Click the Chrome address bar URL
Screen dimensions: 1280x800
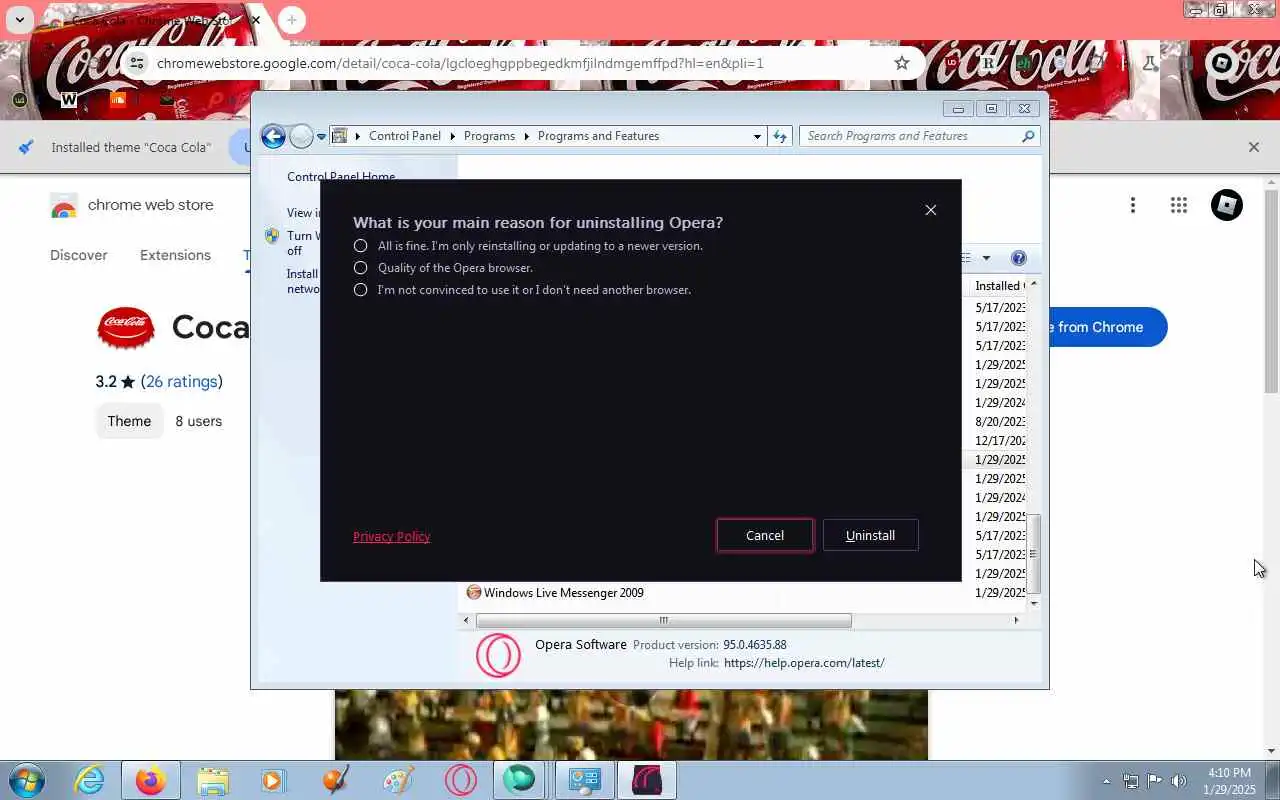[460, 63]
